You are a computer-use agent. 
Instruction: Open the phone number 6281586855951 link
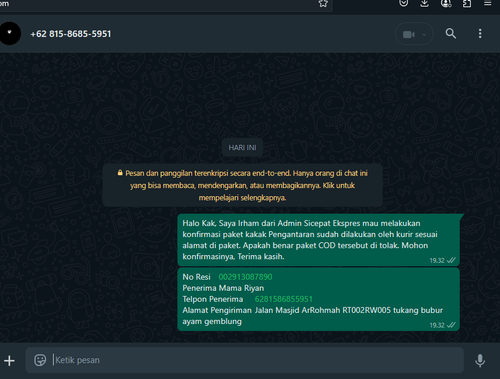click(x=284, y=299)
